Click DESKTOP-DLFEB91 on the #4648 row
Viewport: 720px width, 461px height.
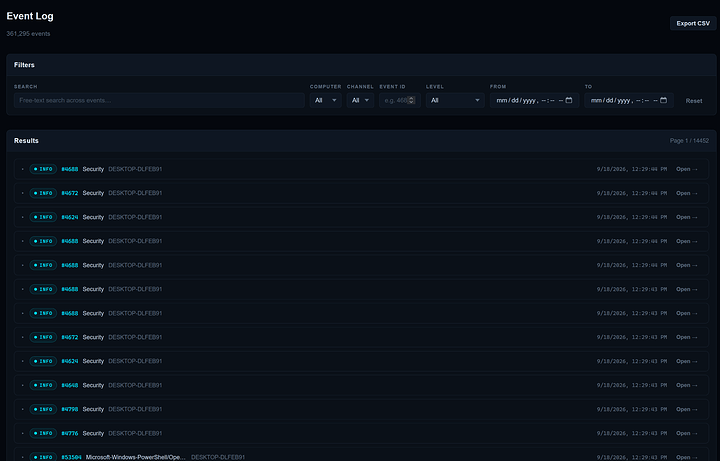pyautogui.click(x=135, y=385)
